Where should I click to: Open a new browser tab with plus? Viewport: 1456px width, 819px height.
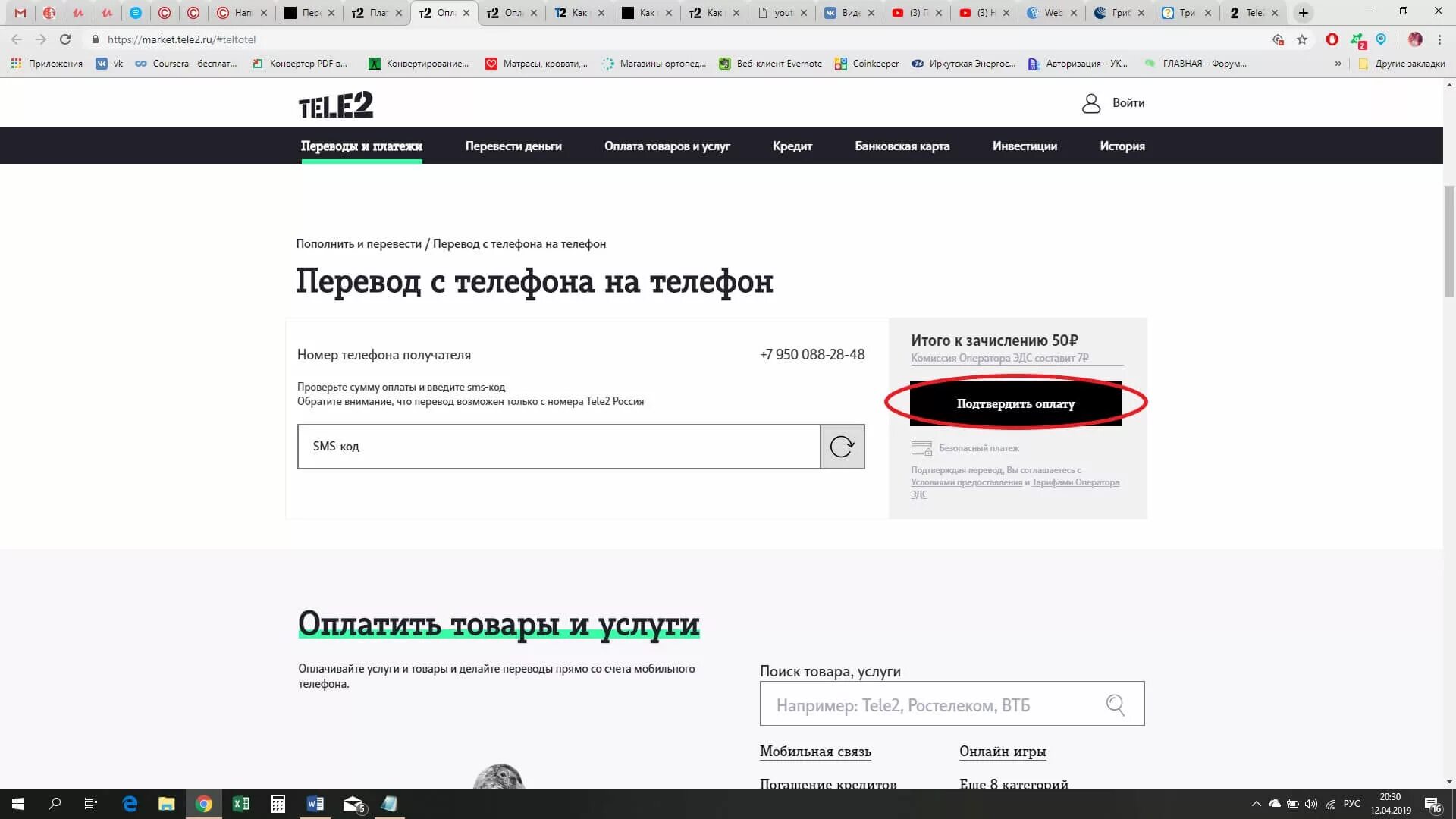(1303, 13)
